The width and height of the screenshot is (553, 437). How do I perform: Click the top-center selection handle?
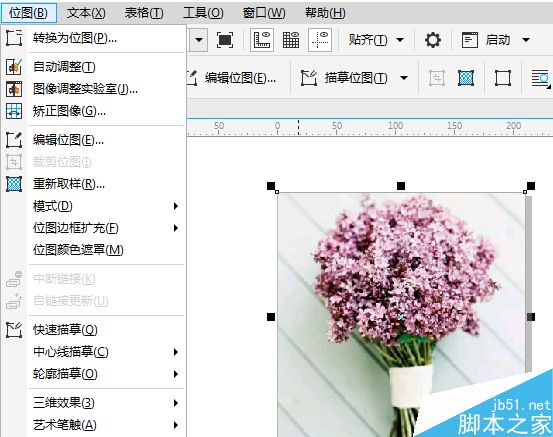point(401,186)
